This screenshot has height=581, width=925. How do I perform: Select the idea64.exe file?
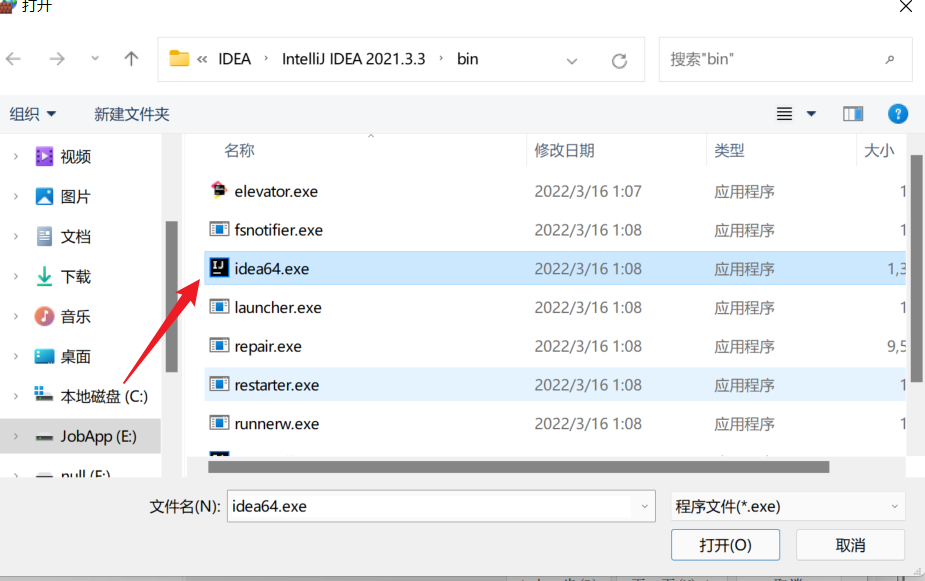click(555, 268)
